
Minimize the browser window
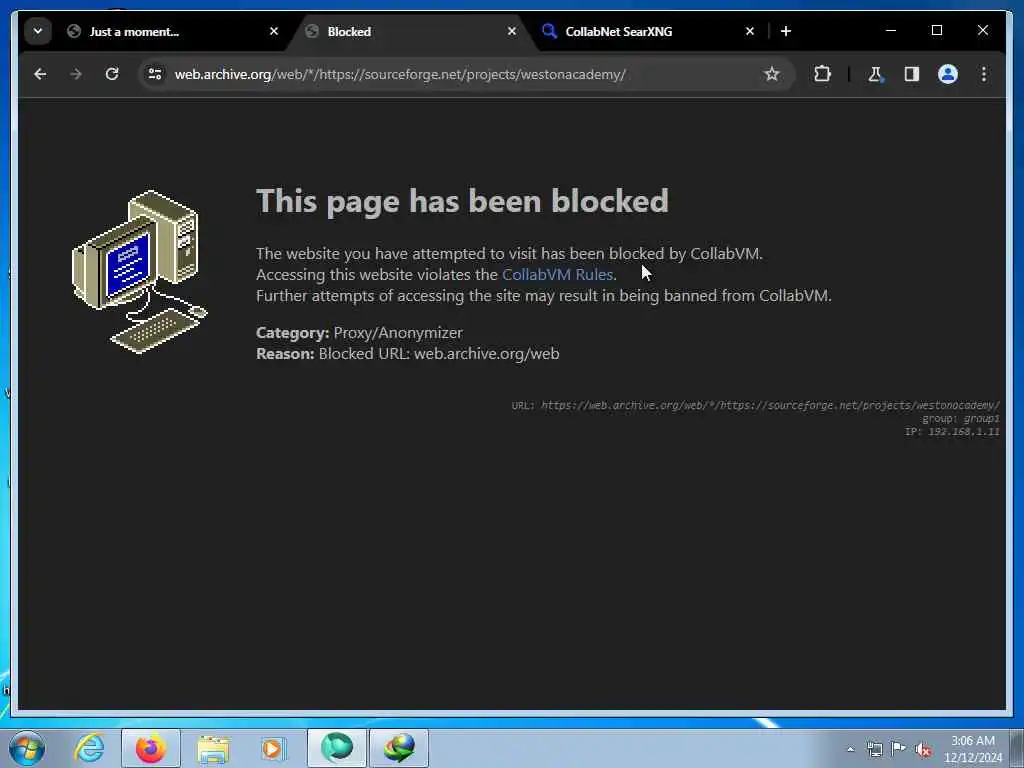(x=891, y=31)
